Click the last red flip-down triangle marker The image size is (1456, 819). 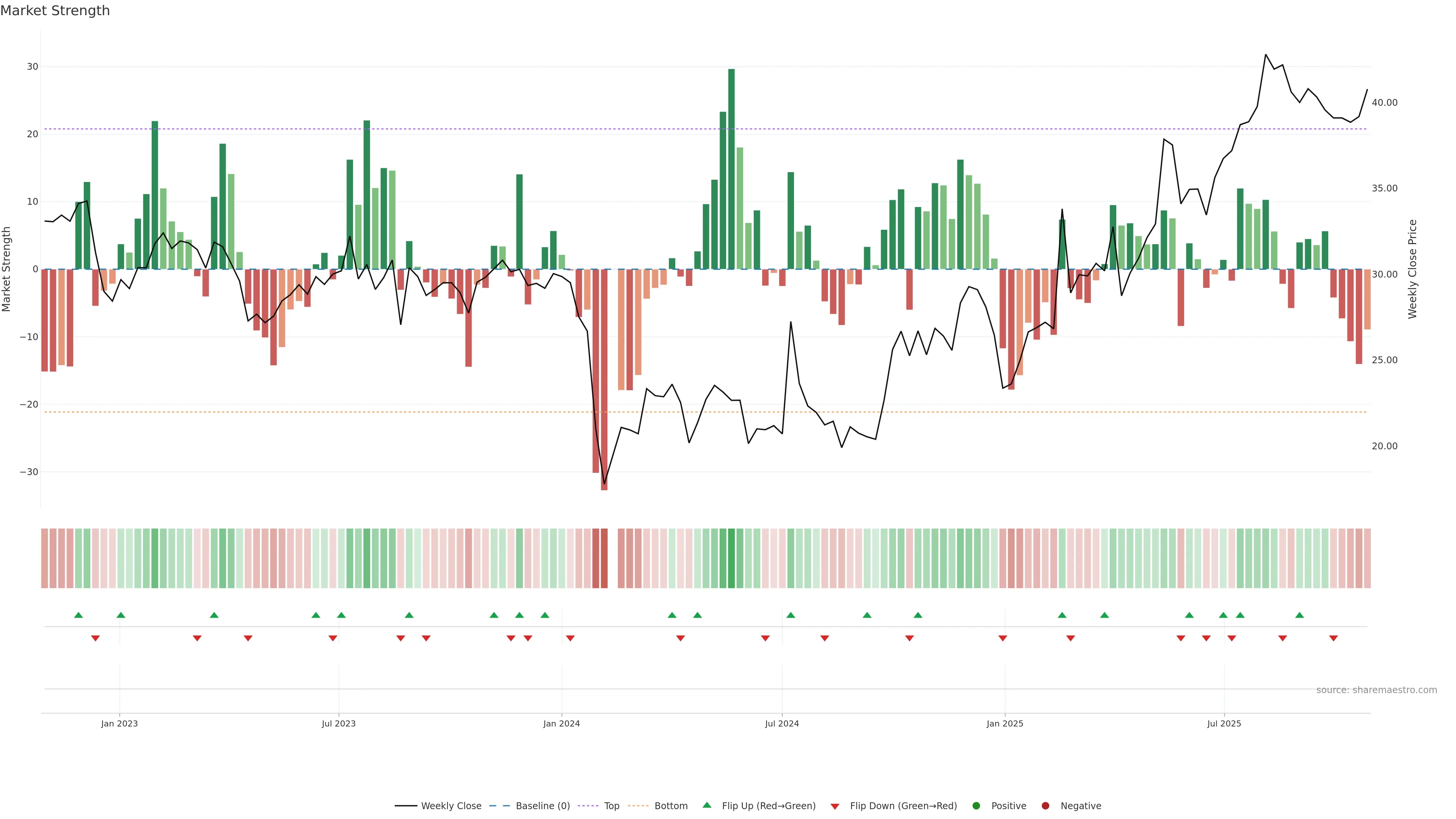pyautogui.click(x=1334, y=638)
